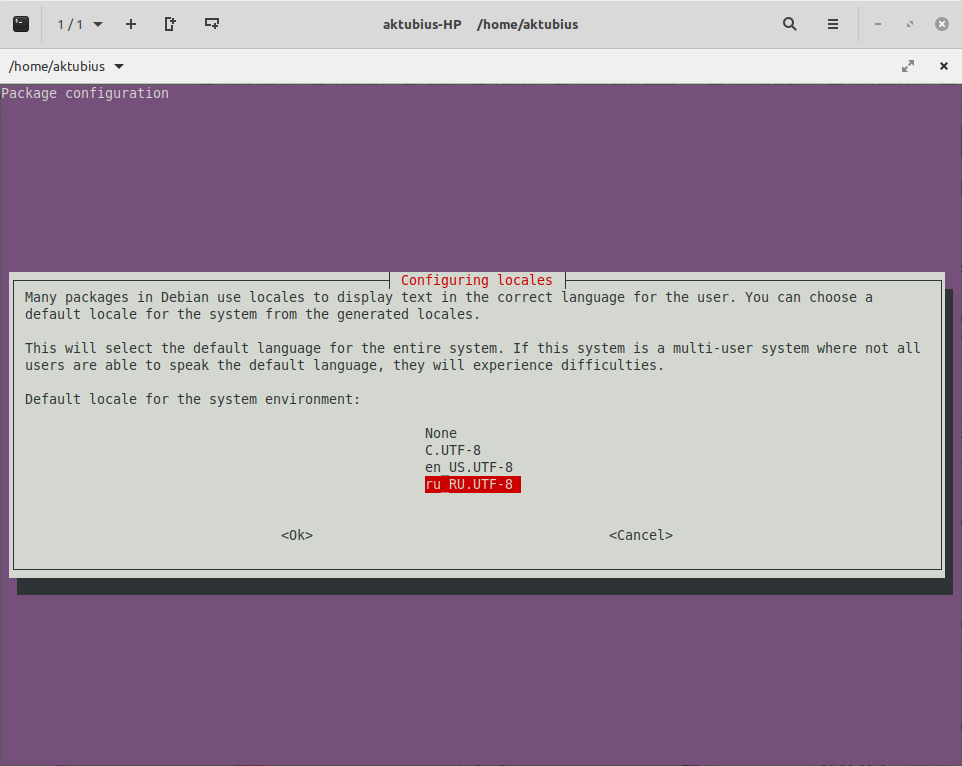The image size is (962, 766).
Task: Click the detach tab document icon
Action: [x=170, y=24]
